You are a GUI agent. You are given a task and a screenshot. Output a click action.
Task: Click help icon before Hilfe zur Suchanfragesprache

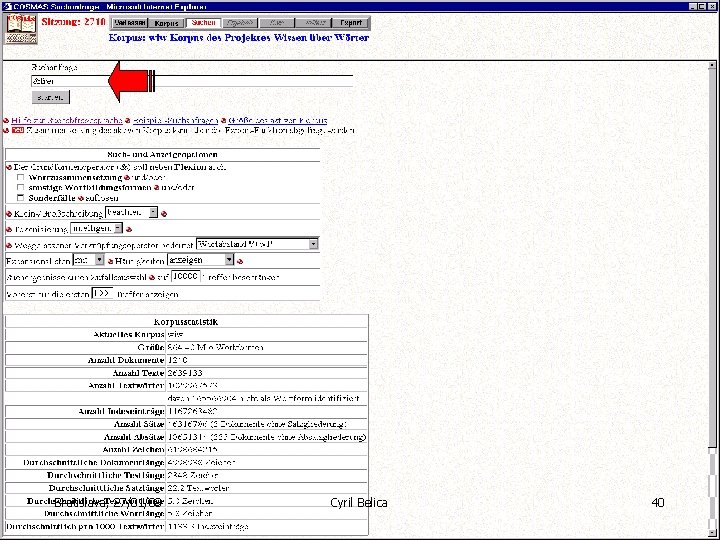[x=6, y=121]
